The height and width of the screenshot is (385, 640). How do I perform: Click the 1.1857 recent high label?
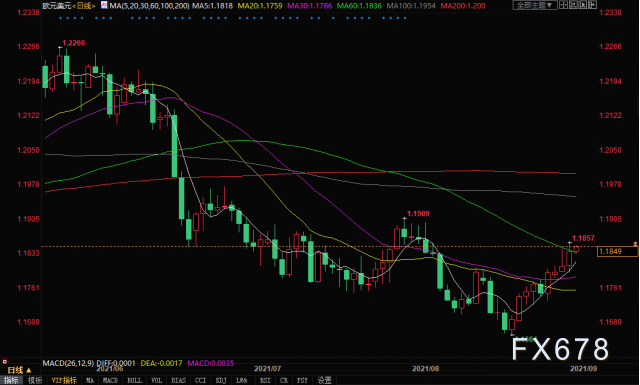pos(583,238)
